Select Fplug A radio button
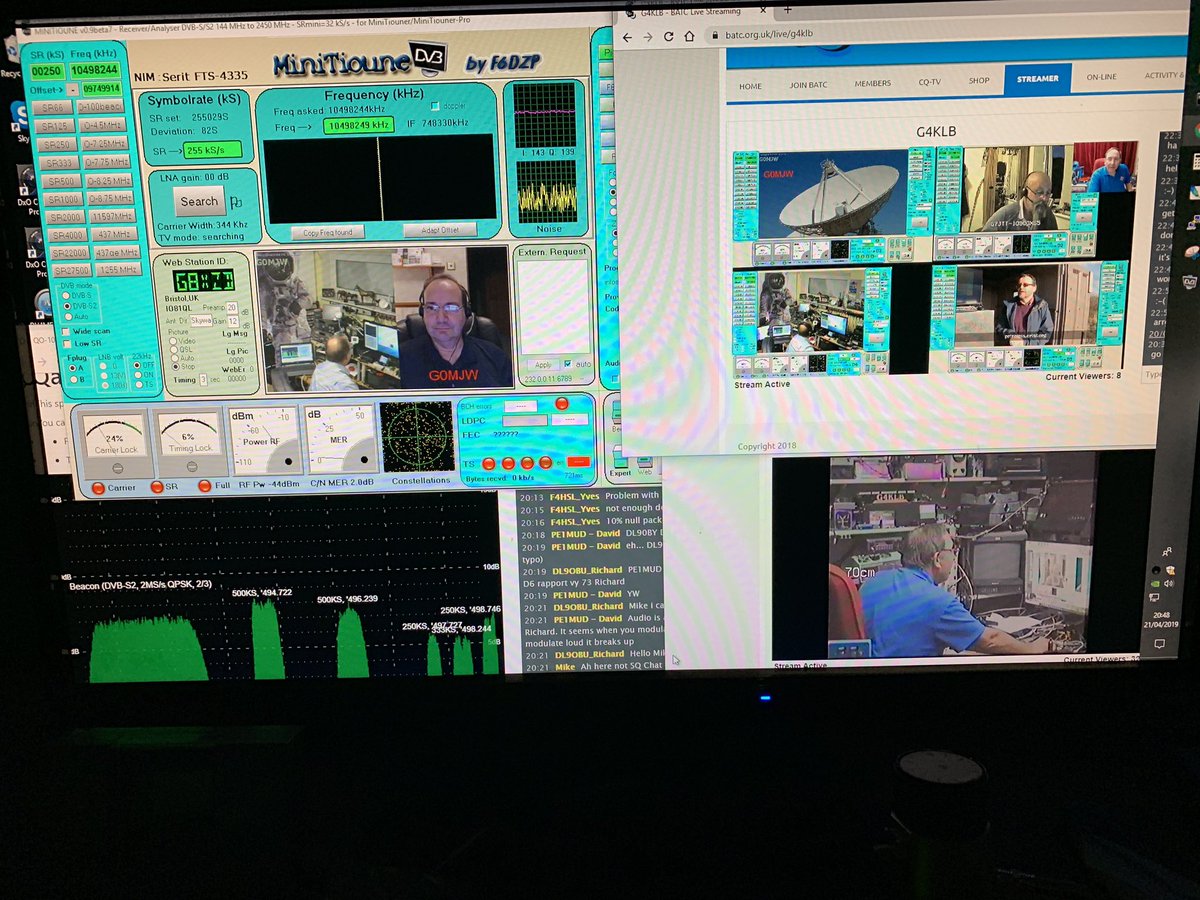 coord(71,368)
